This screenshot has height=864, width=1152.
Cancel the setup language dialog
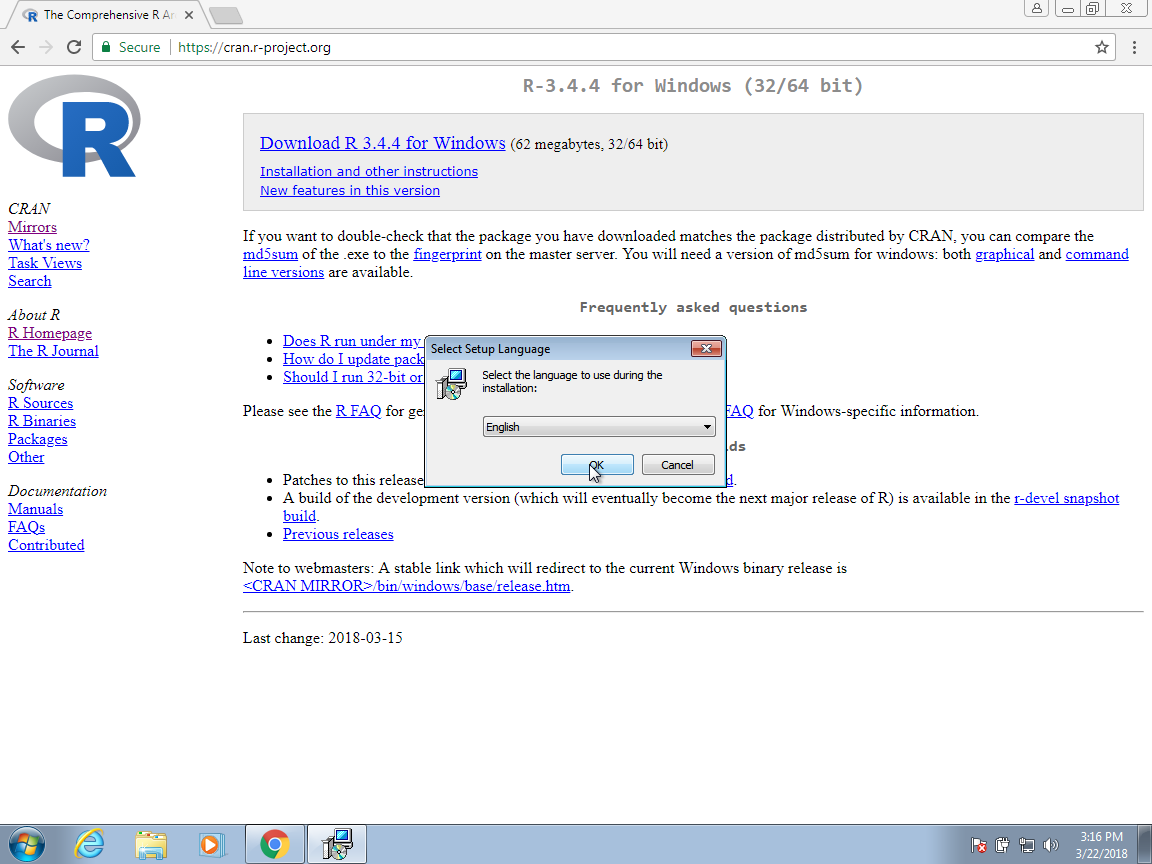677,465
